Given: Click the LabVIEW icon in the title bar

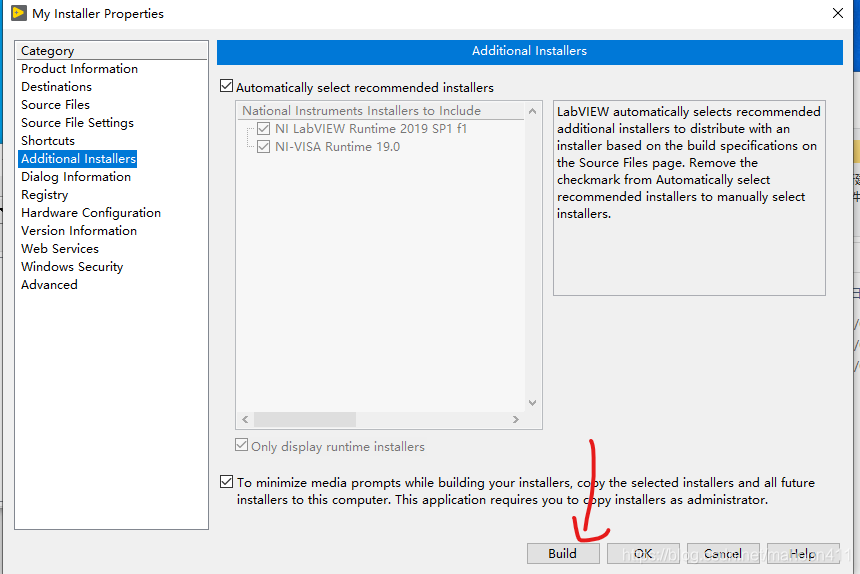Looking at the screenshot, I should (x=19, y=13).
